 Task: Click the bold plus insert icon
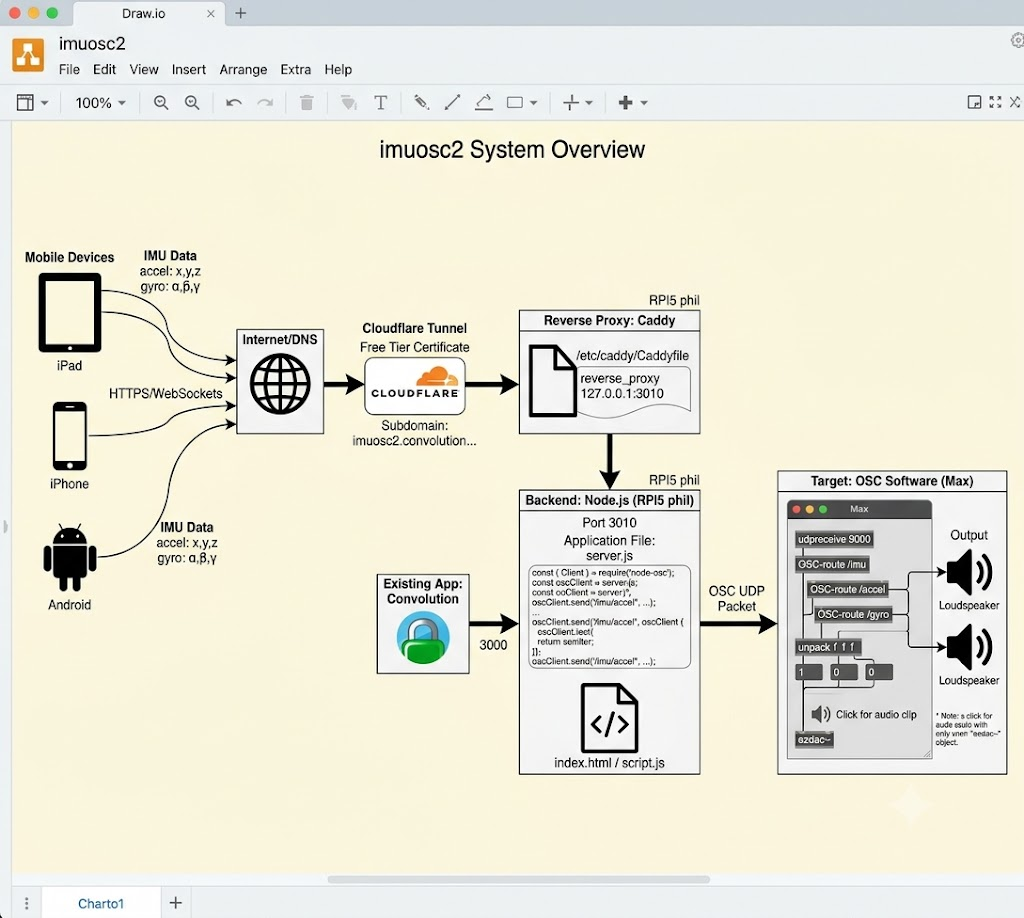tap(626, 103)
